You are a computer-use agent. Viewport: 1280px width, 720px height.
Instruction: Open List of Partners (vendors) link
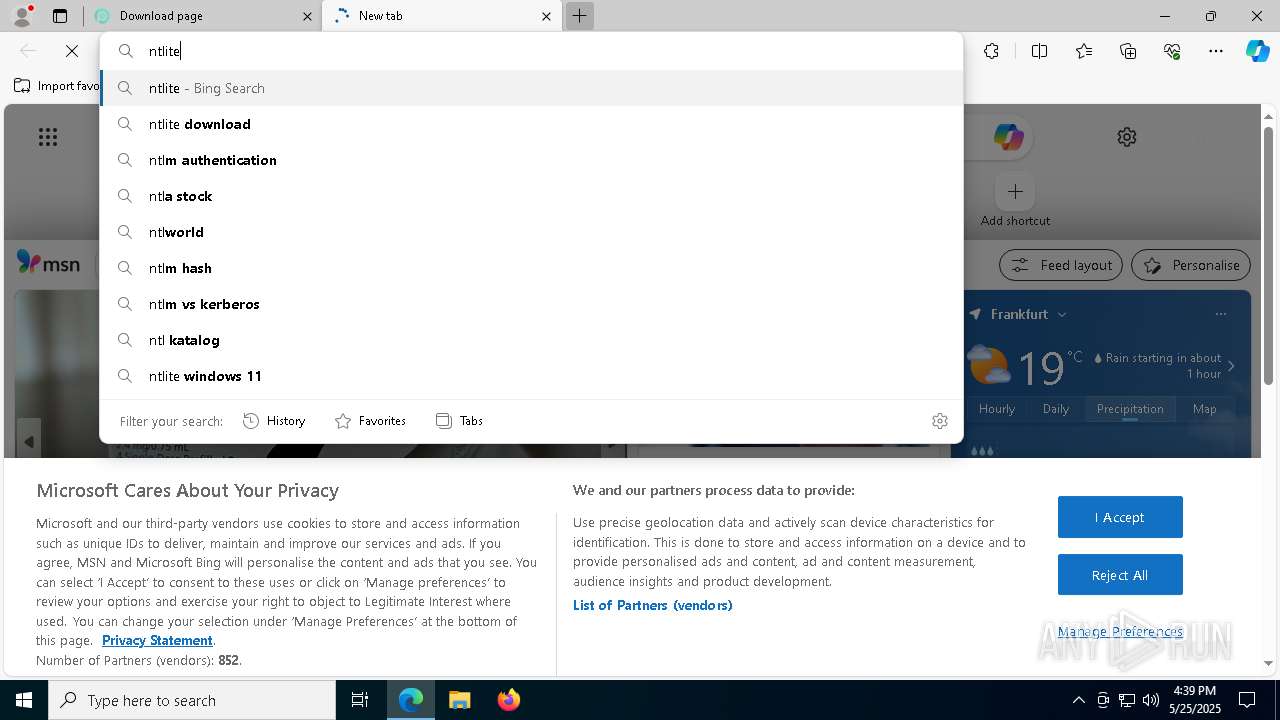(x=653, y=605)
